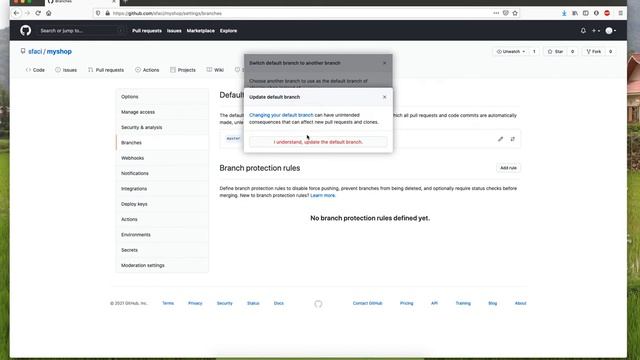Click the downloads arrow icon
The image size is (640, 360).
pyautogui.click(x=564, y=13)
